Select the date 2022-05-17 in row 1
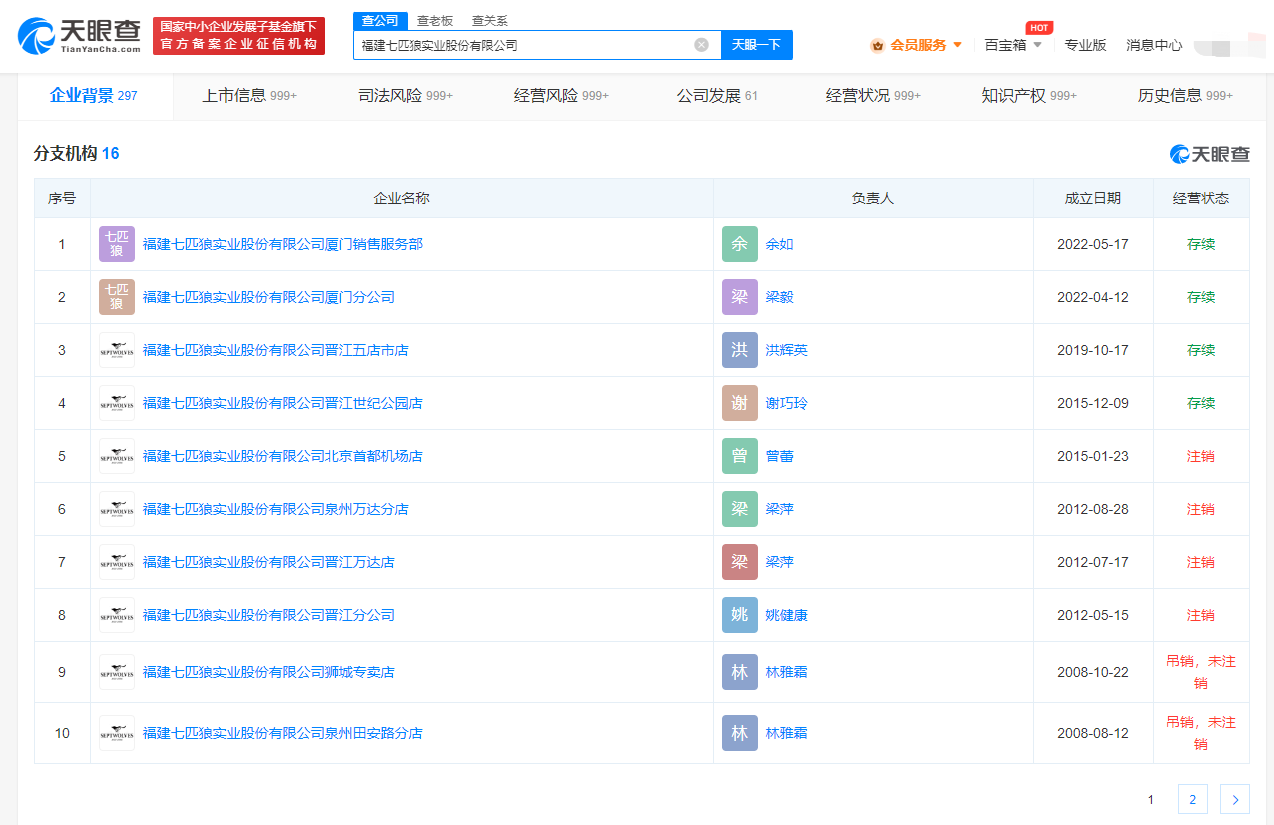Screen dimensions: 1274x825 coord(1093,244)
